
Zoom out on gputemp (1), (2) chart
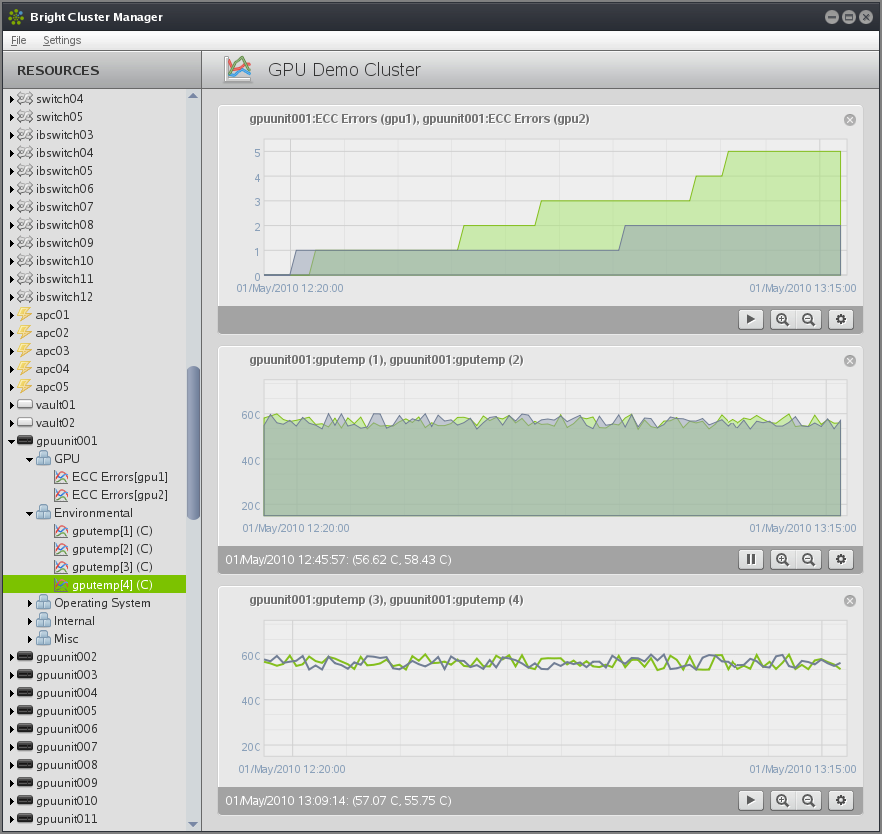pos(808,560)
